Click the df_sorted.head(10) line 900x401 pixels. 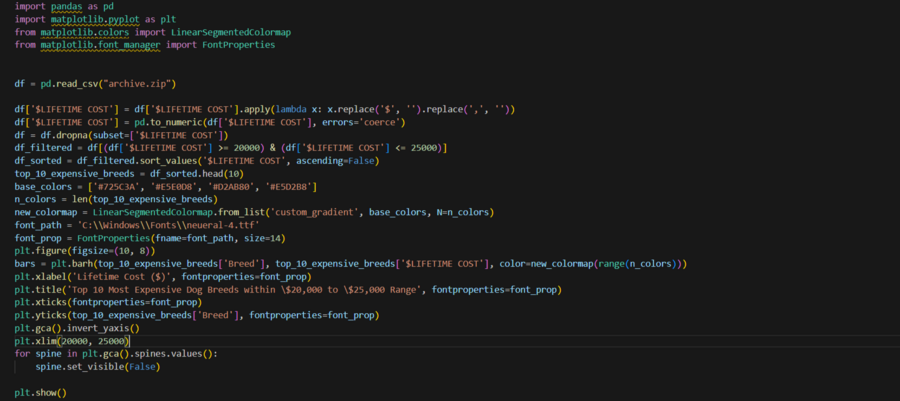pyautogui.click(x=129, y=174)
